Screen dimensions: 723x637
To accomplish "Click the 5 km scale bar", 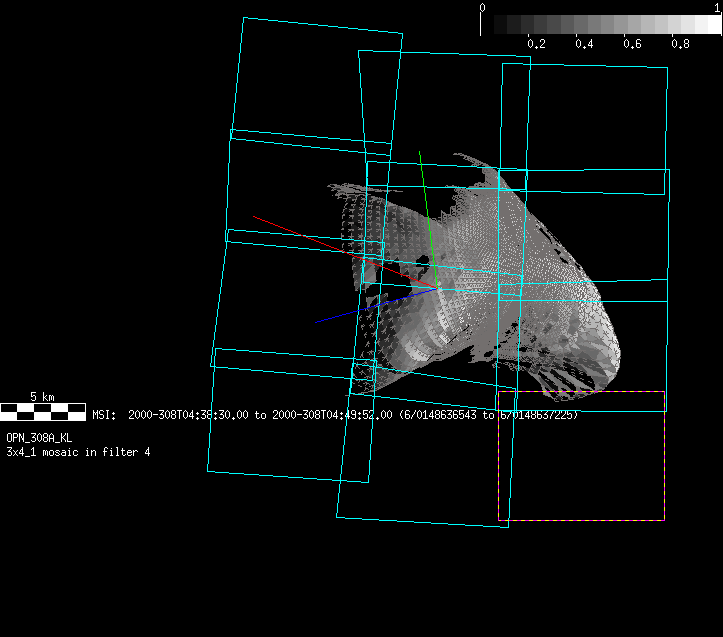I will point(42,410).
